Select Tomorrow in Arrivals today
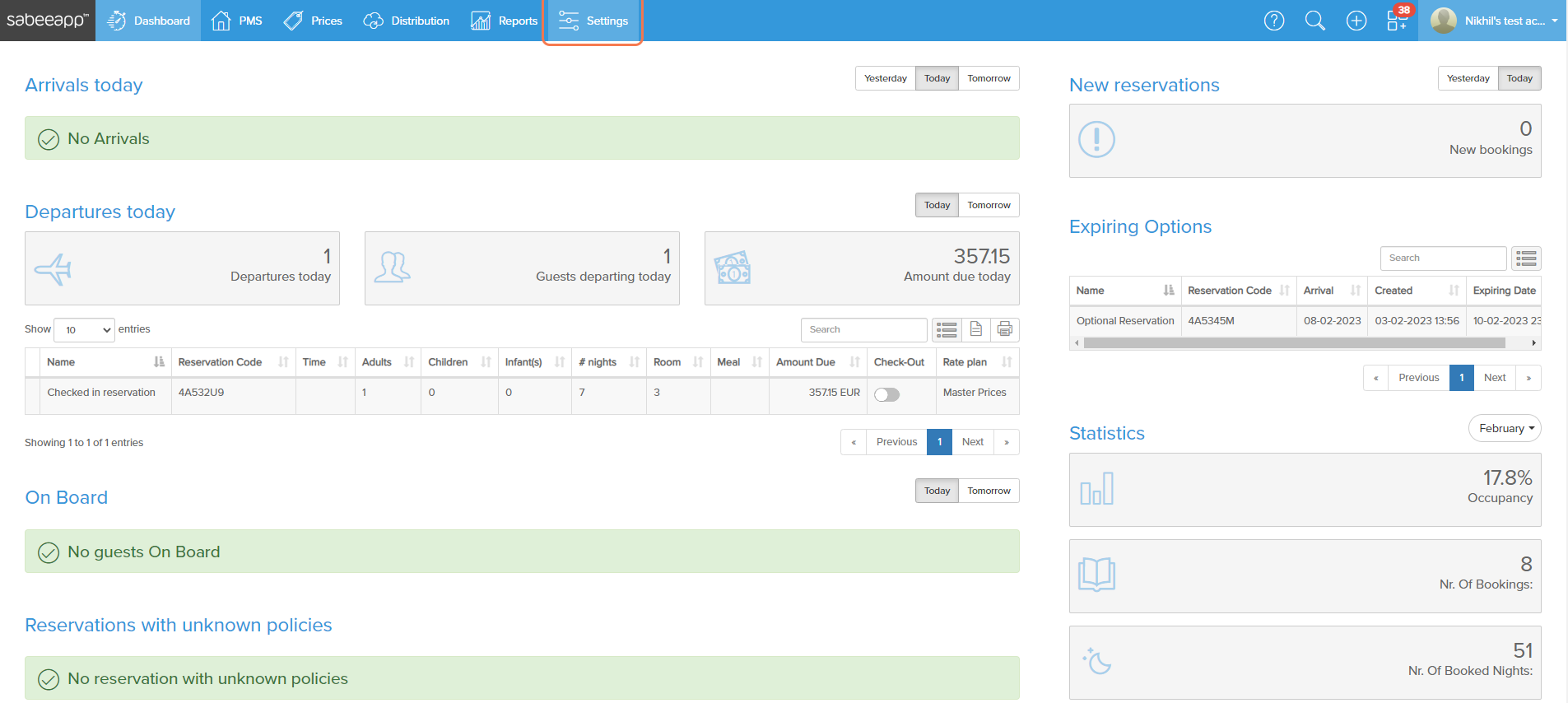1568x703 pixels. [989, 78]
